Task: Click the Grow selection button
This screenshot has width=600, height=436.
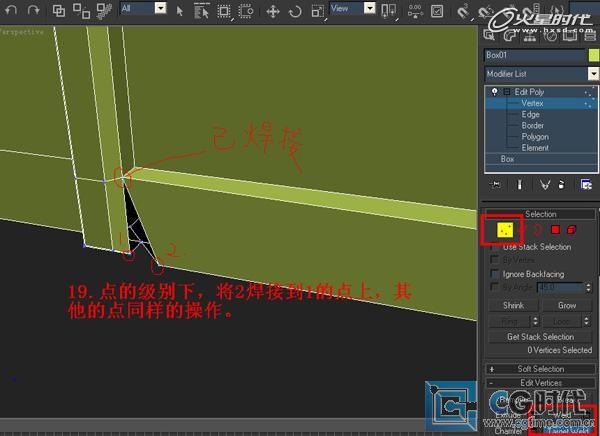Action: pyautogui.click(x=567, y=305)
